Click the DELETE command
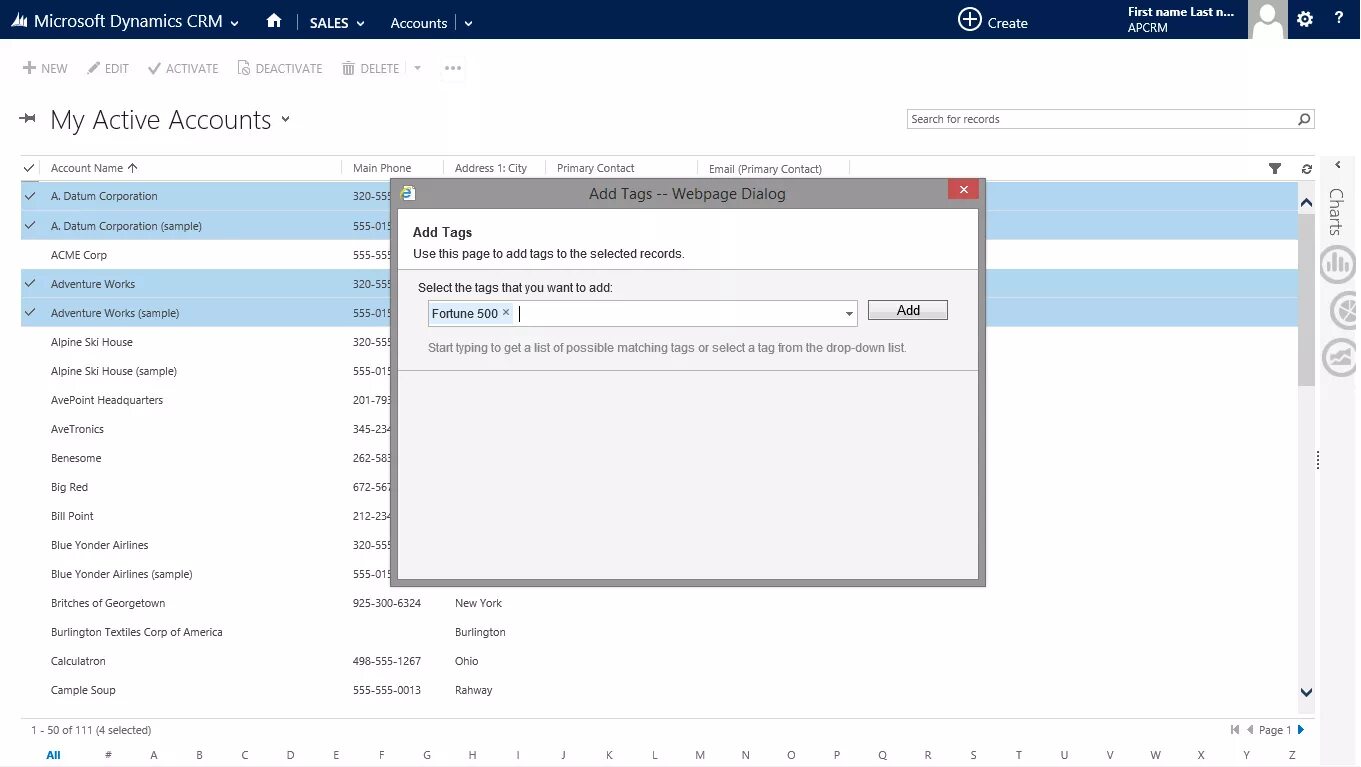The image size is (1361, 767). (x=371, y=68)
